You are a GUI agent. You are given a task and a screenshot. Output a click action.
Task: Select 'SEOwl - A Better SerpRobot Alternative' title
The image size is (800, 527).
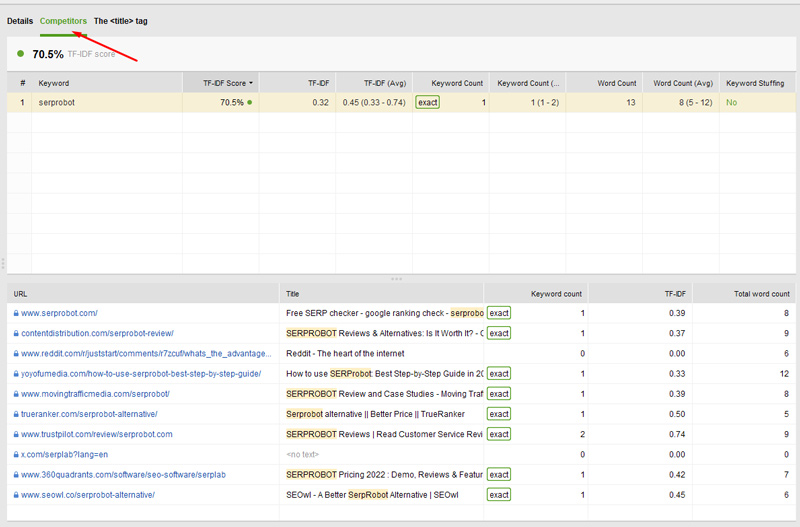pyautogui.click(x=372, y=495)
